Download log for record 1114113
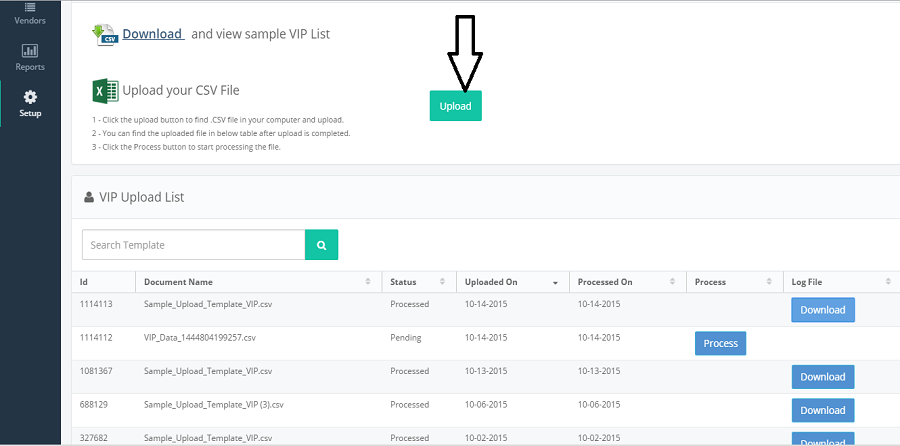This screenshot has height=446, width=900. click(823, 310)
